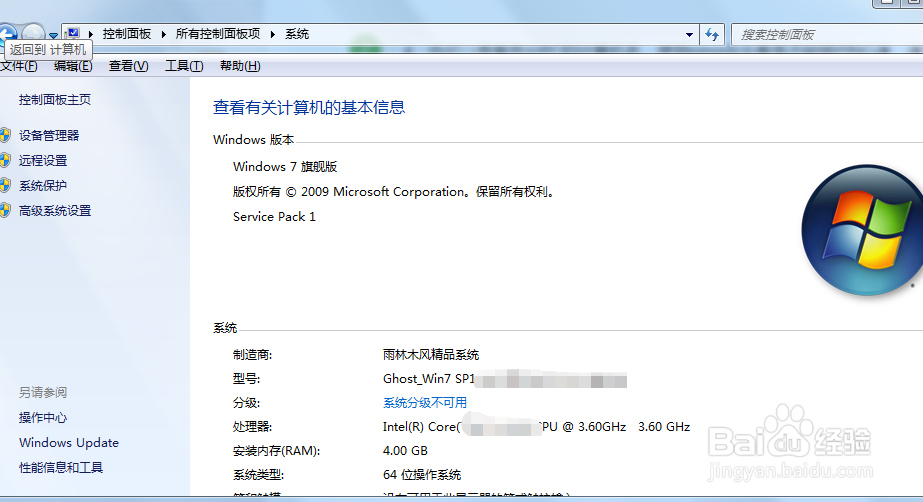Image resolution: width=923 pixels, height=502 pixels.
Task: Click shield icon next to 设备管理器
Action: pos(5,135)
